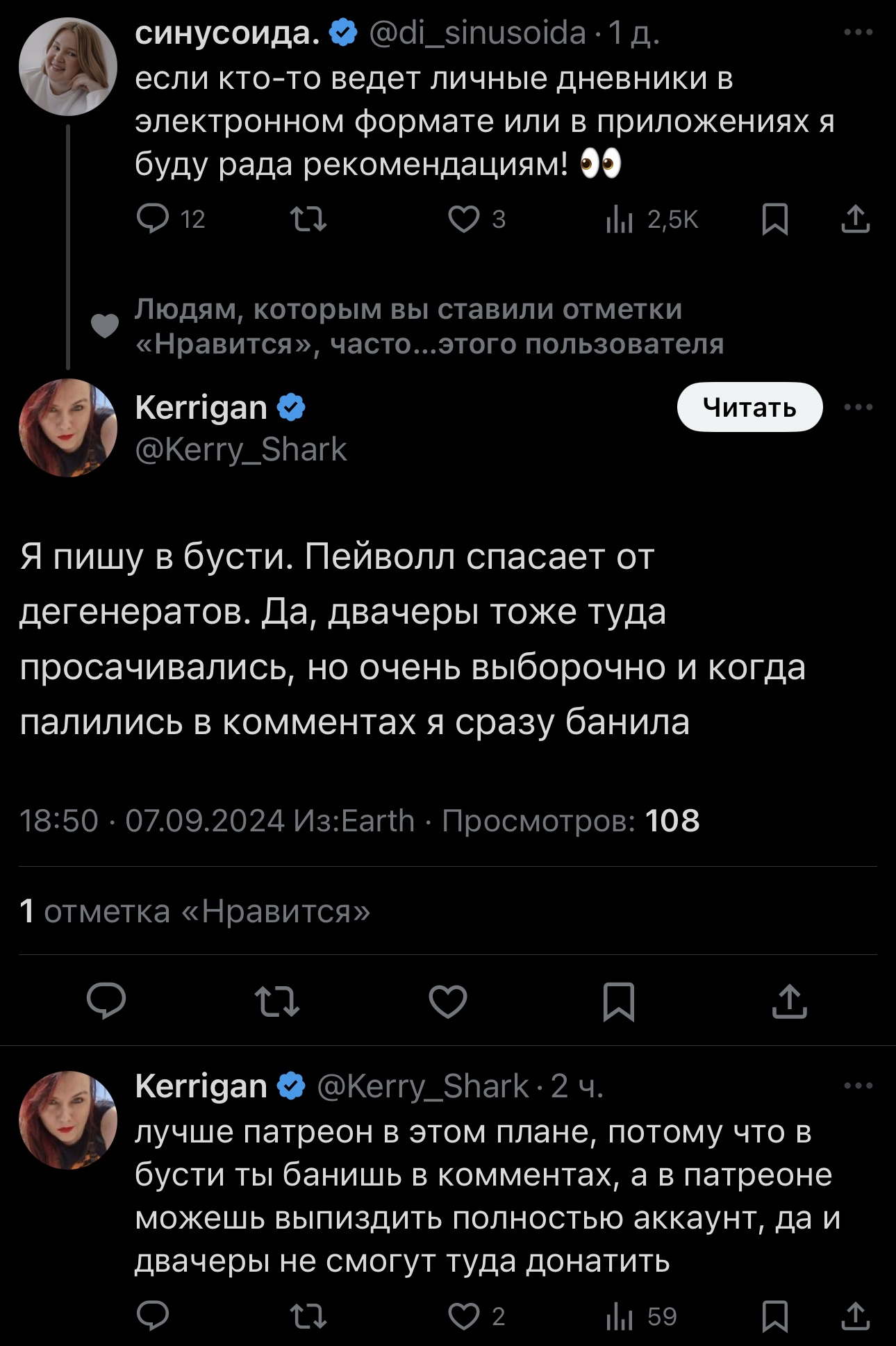Open the @Kerry_Shark handle under Kerrigan
Image resolution: width=896 pixels, height=1346 pixels.
click(241, 450)
